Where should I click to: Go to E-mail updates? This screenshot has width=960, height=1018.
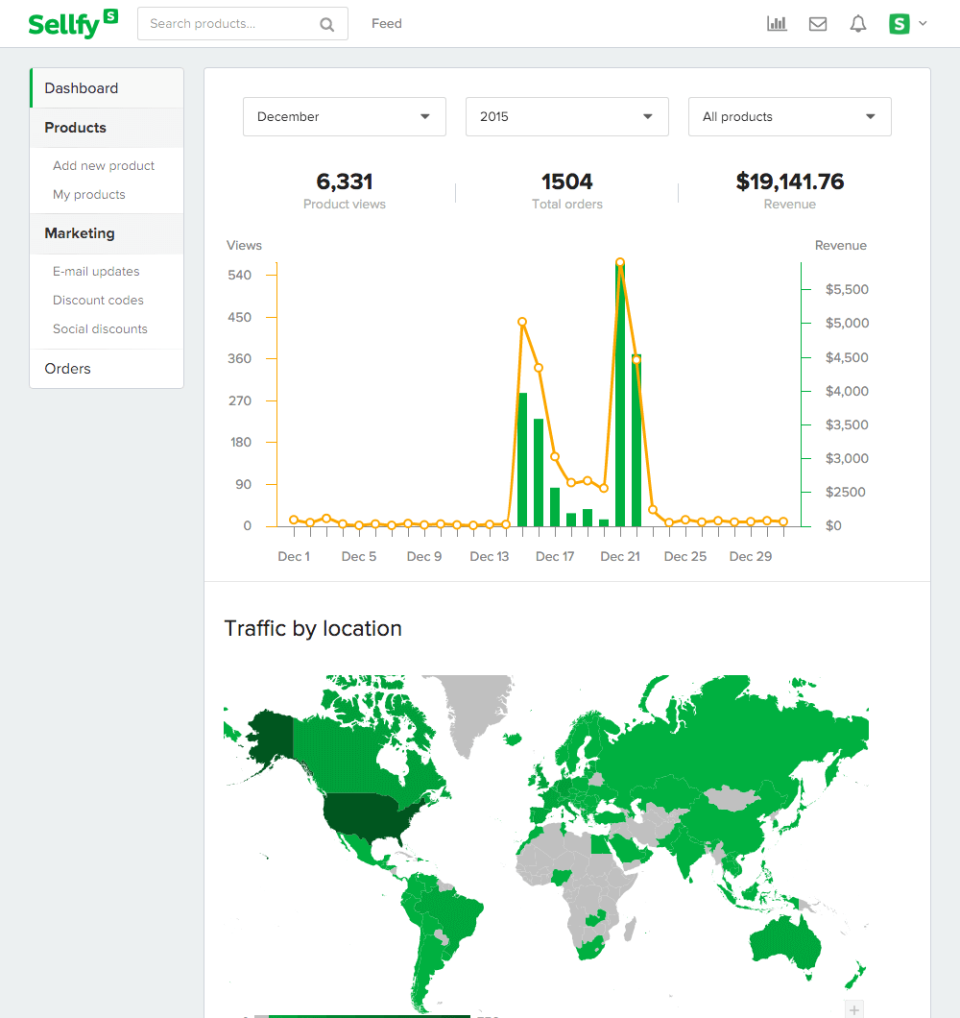point(96,272)
